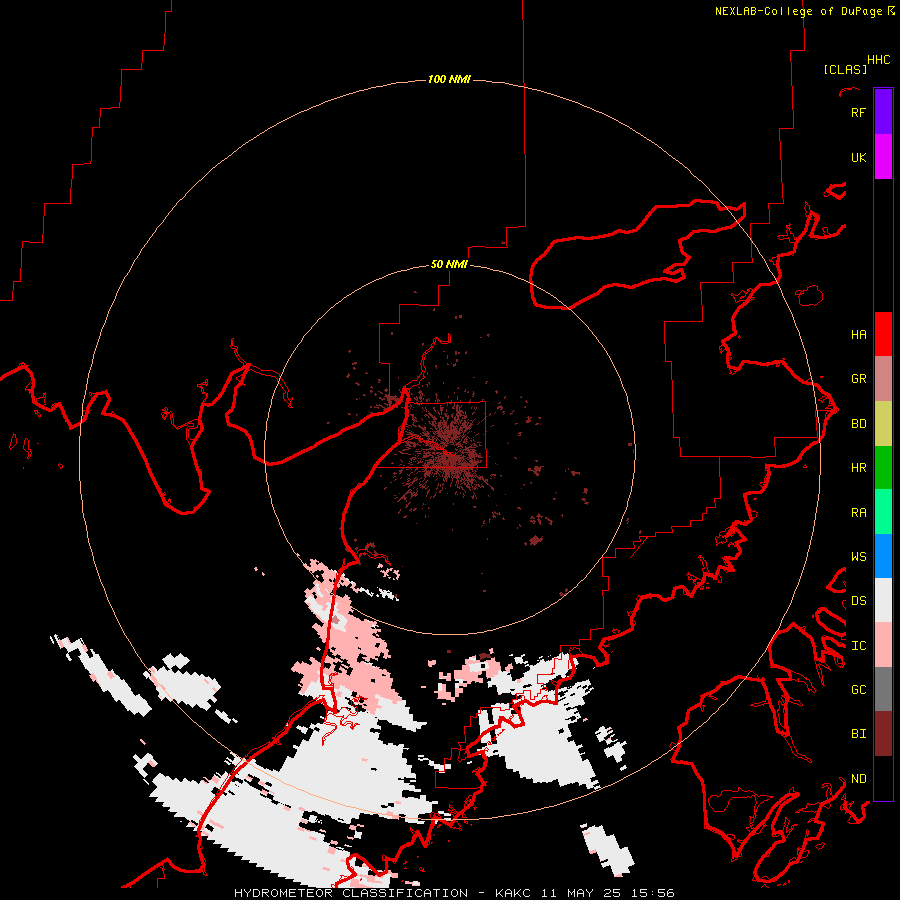Click the 'HR' legend label
900x900 pixels.
coord(858,468)
